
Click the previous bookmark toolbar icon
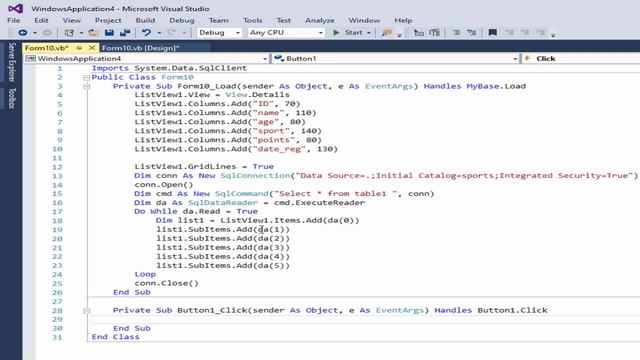tap(509, 33)
